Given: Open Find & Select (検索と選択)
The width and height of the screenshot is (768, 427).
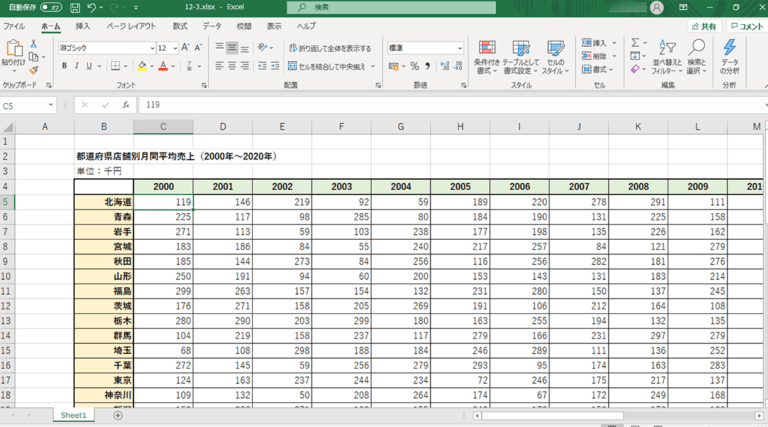Looking at the screenshot, I should tap(696, 57).
